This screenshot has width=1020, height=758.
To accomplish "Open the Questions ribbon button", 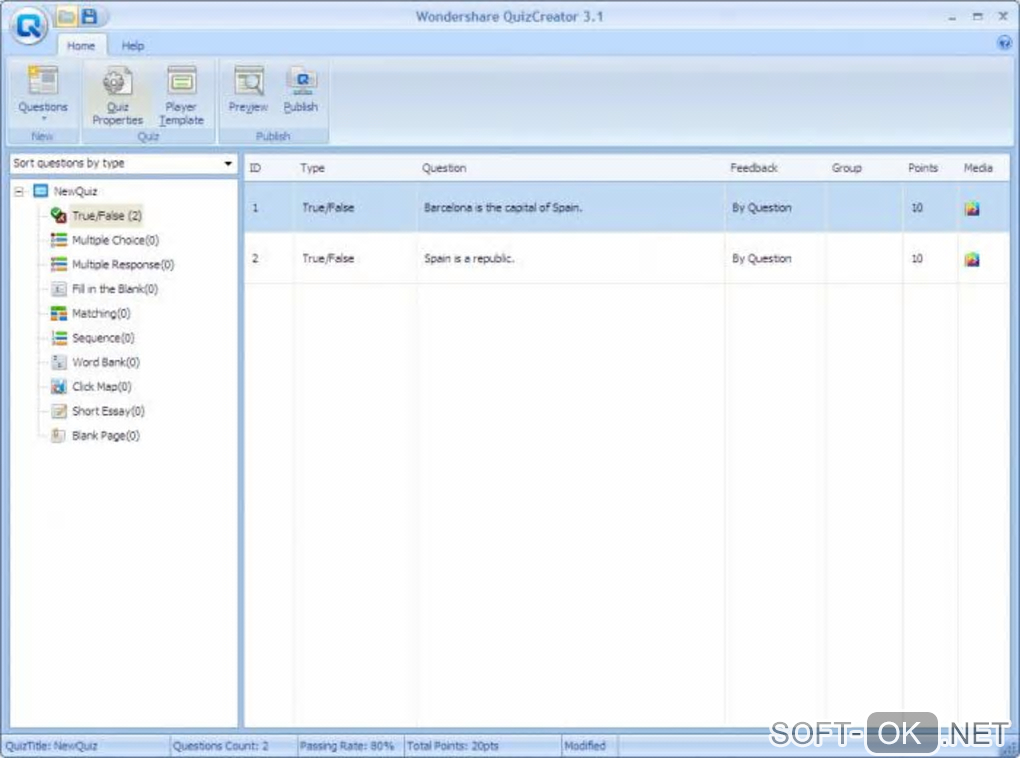I will point(43,92).
